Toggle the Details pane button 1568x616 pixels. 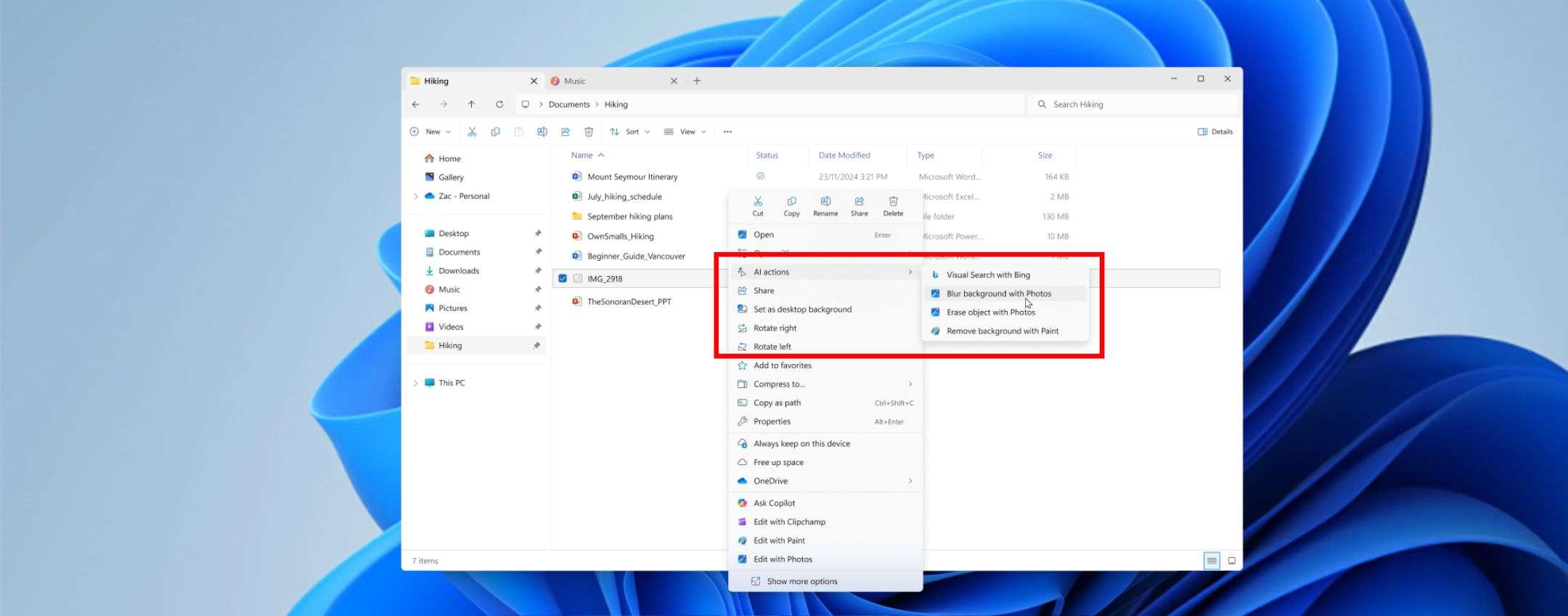click(1214, 132)
